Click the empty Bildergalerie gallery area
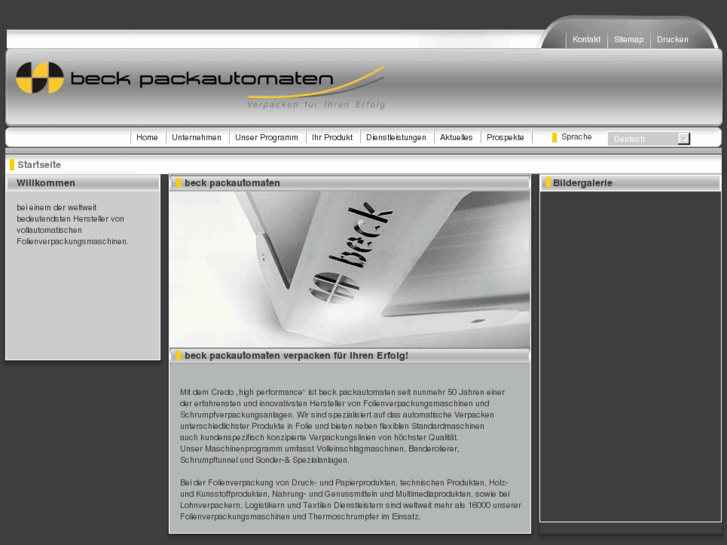727x545 pixels. point(630,356)
